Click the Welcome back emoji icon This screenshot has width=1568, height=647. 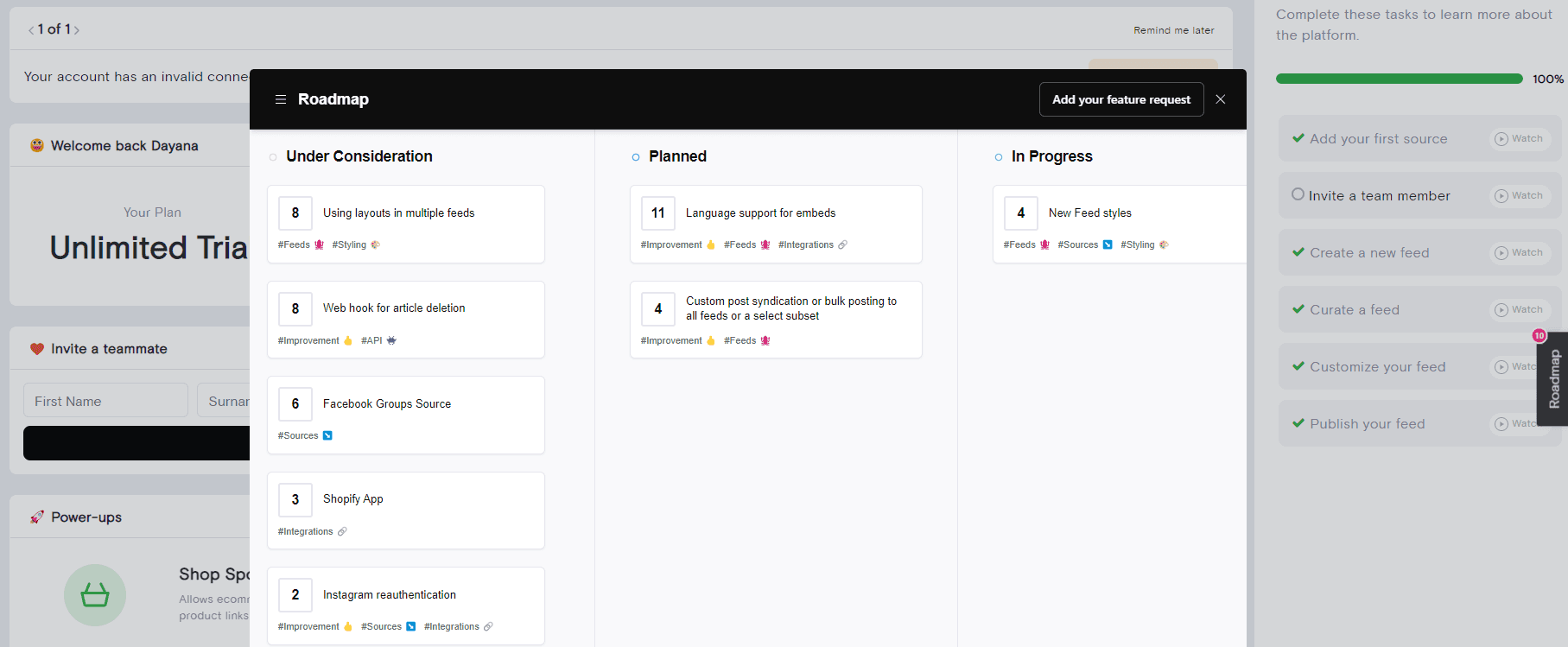point(37,145)
